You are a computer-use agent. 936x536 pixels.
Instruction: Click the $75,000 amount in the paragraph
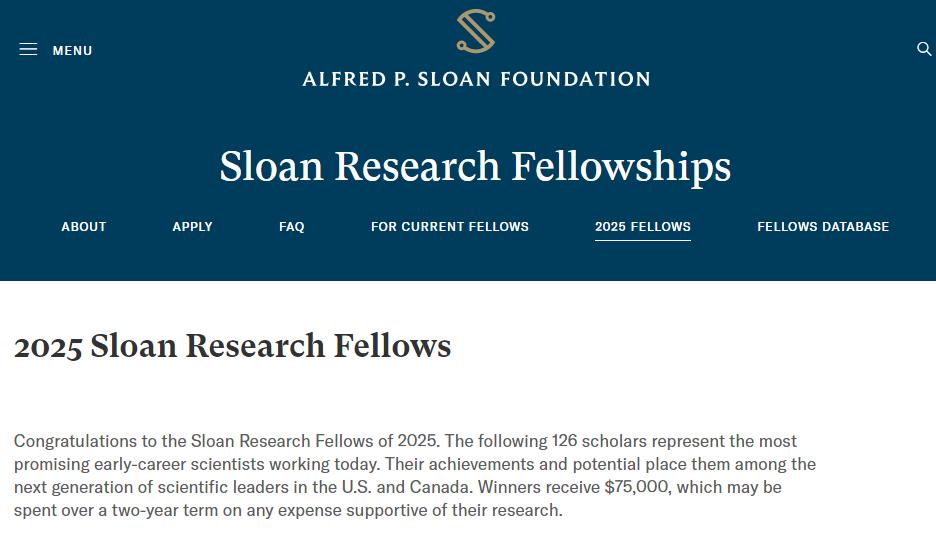tap(638, 487)
